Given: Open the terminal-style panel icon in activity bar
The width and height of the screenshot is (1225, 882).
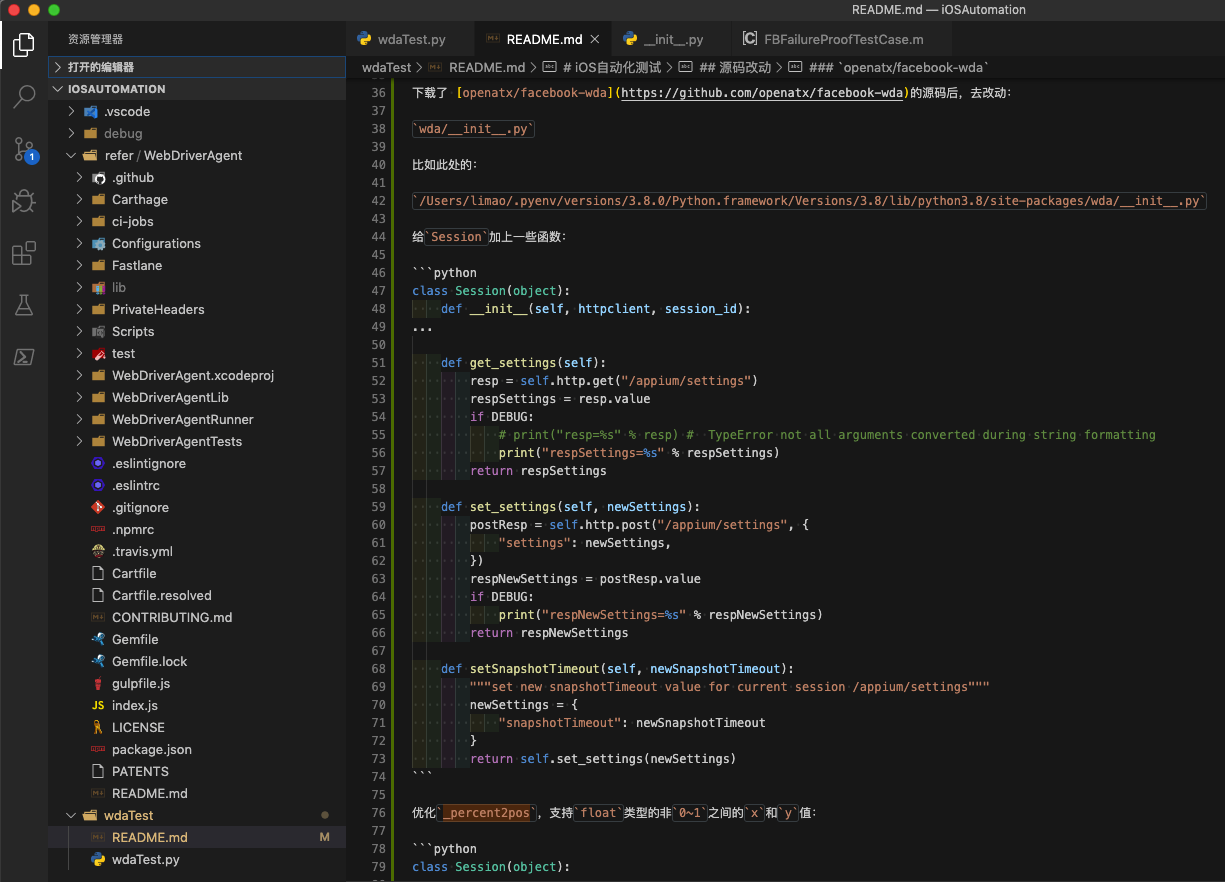Looking at the screenshot, I should 24,357.
